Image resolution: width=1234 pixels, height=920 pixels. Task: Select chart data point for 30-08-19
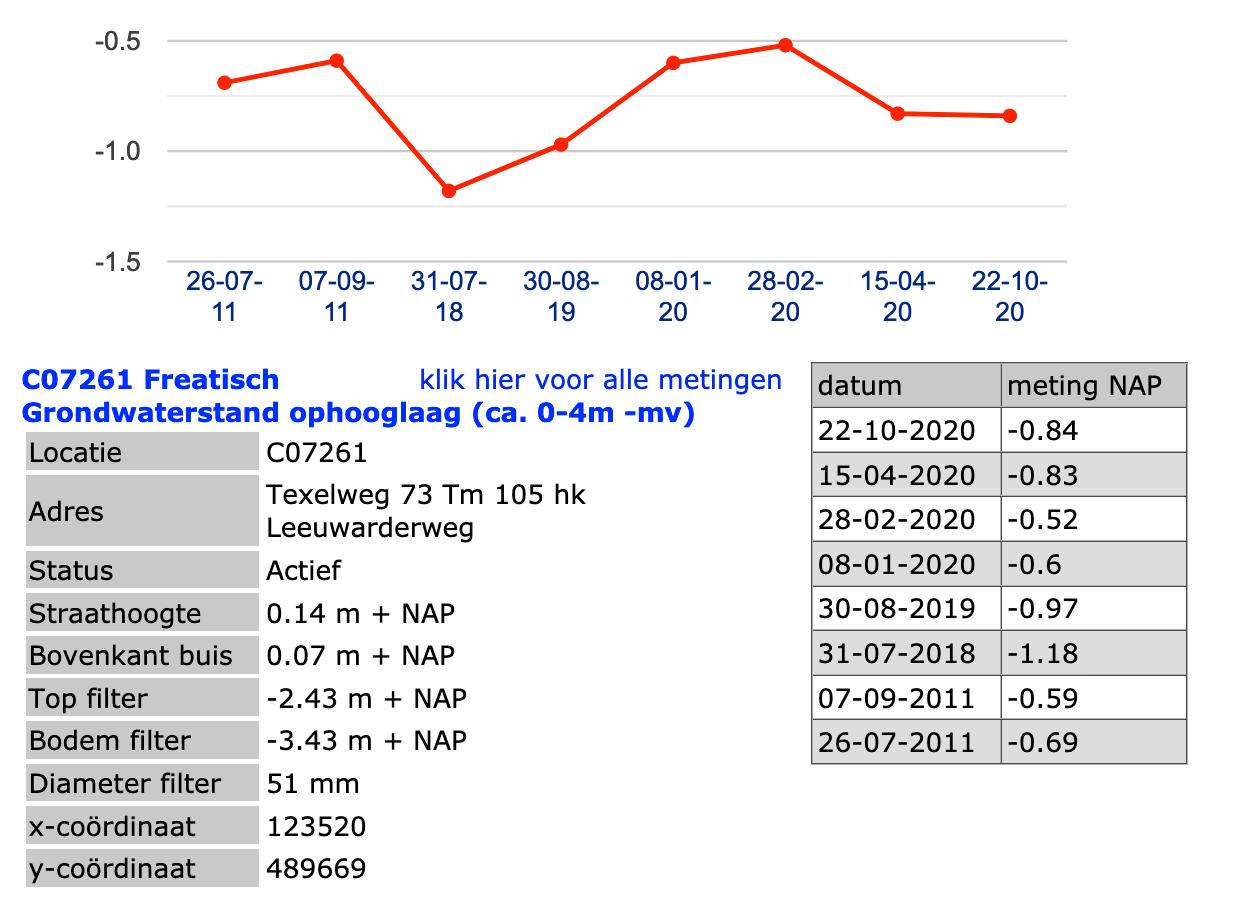pos(561,144)
